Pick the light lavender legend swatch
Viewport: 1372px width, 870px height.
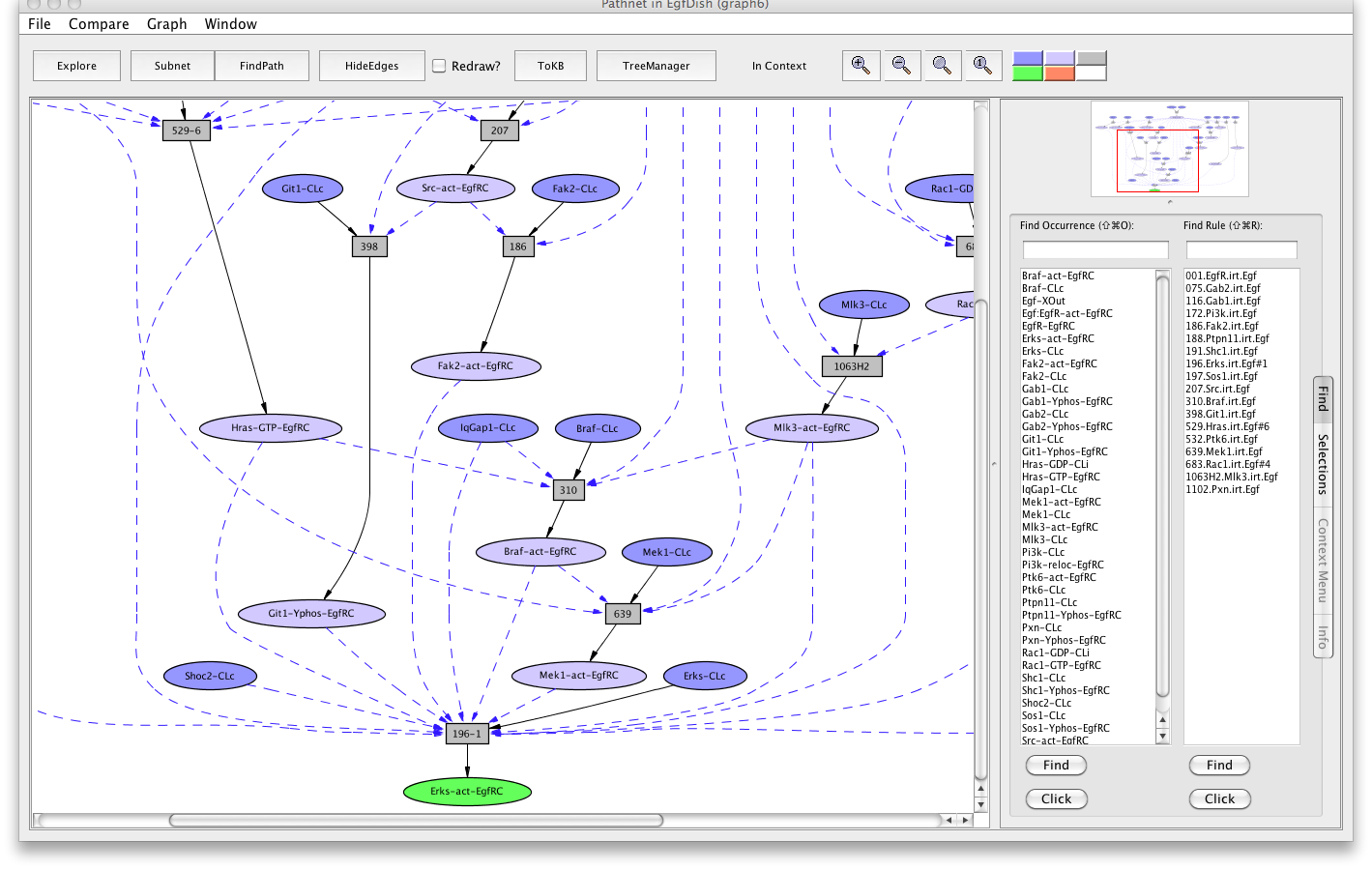(x=1060, y=58)
